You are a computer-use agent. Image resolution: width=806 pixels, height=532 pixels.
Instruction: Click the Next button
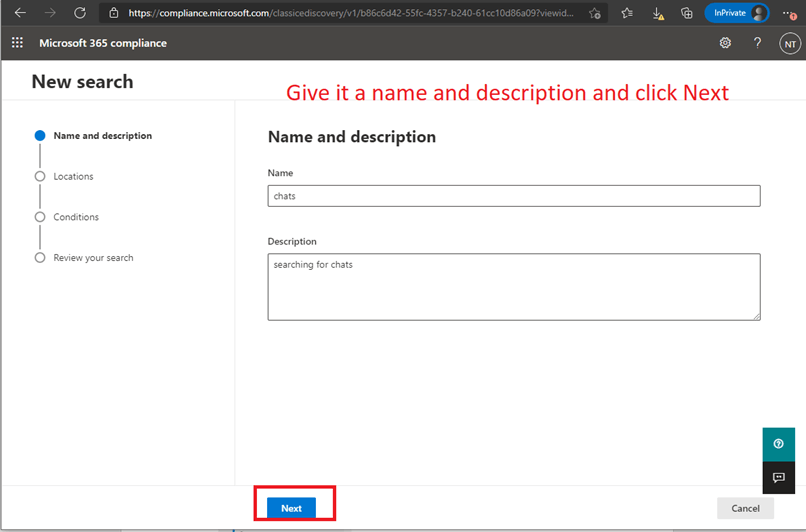point(291,508)
